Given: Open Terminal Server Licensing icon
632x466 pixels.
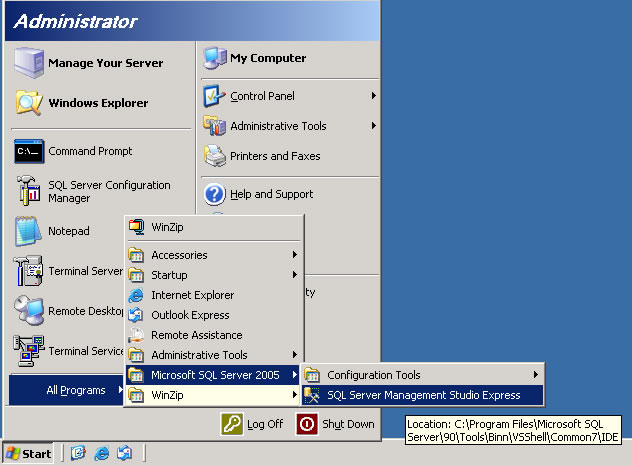Looking at the screenshot, I should point(28,270).
